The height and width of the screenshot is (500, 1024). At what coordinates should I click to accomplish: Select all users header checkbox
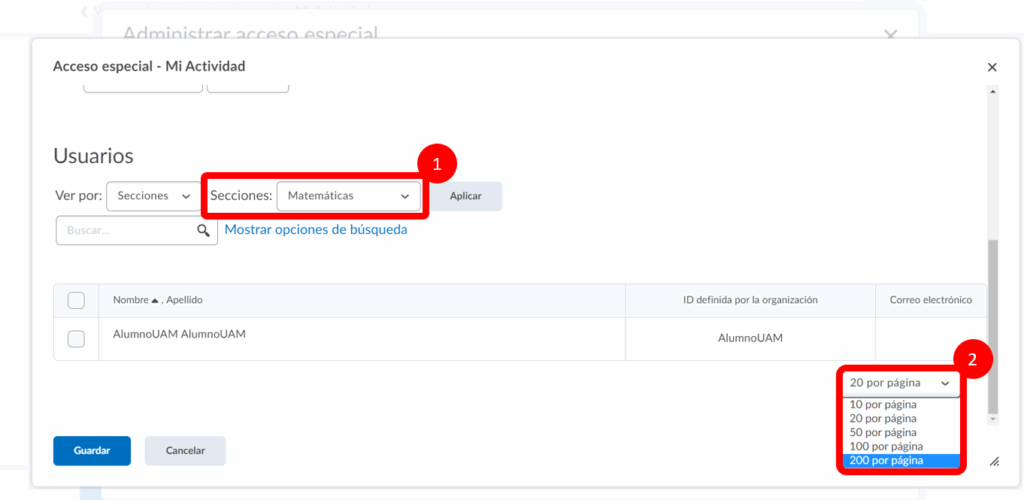coord(76,300)
